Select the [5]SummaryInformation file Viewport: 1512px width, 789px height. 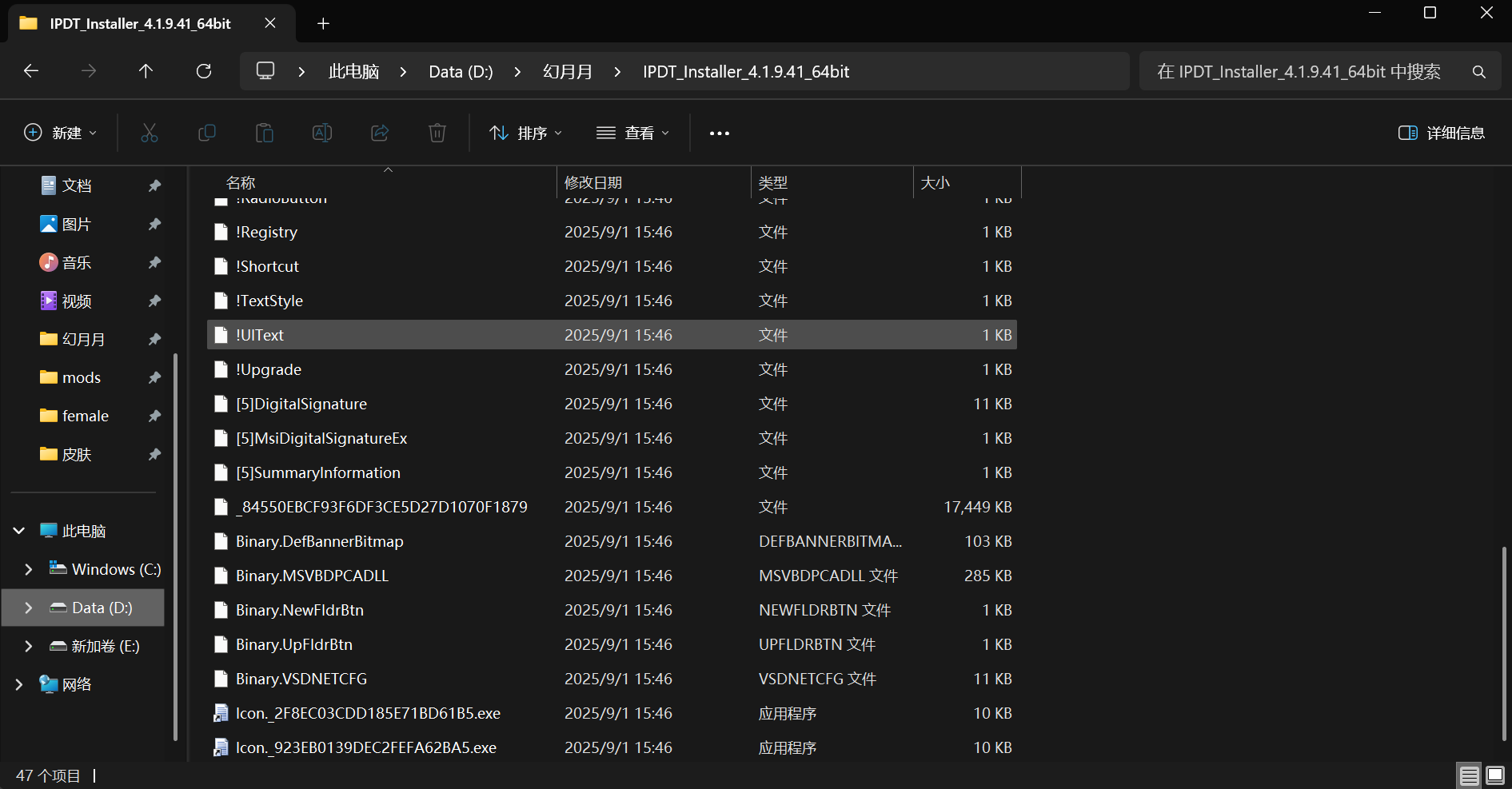612,472
